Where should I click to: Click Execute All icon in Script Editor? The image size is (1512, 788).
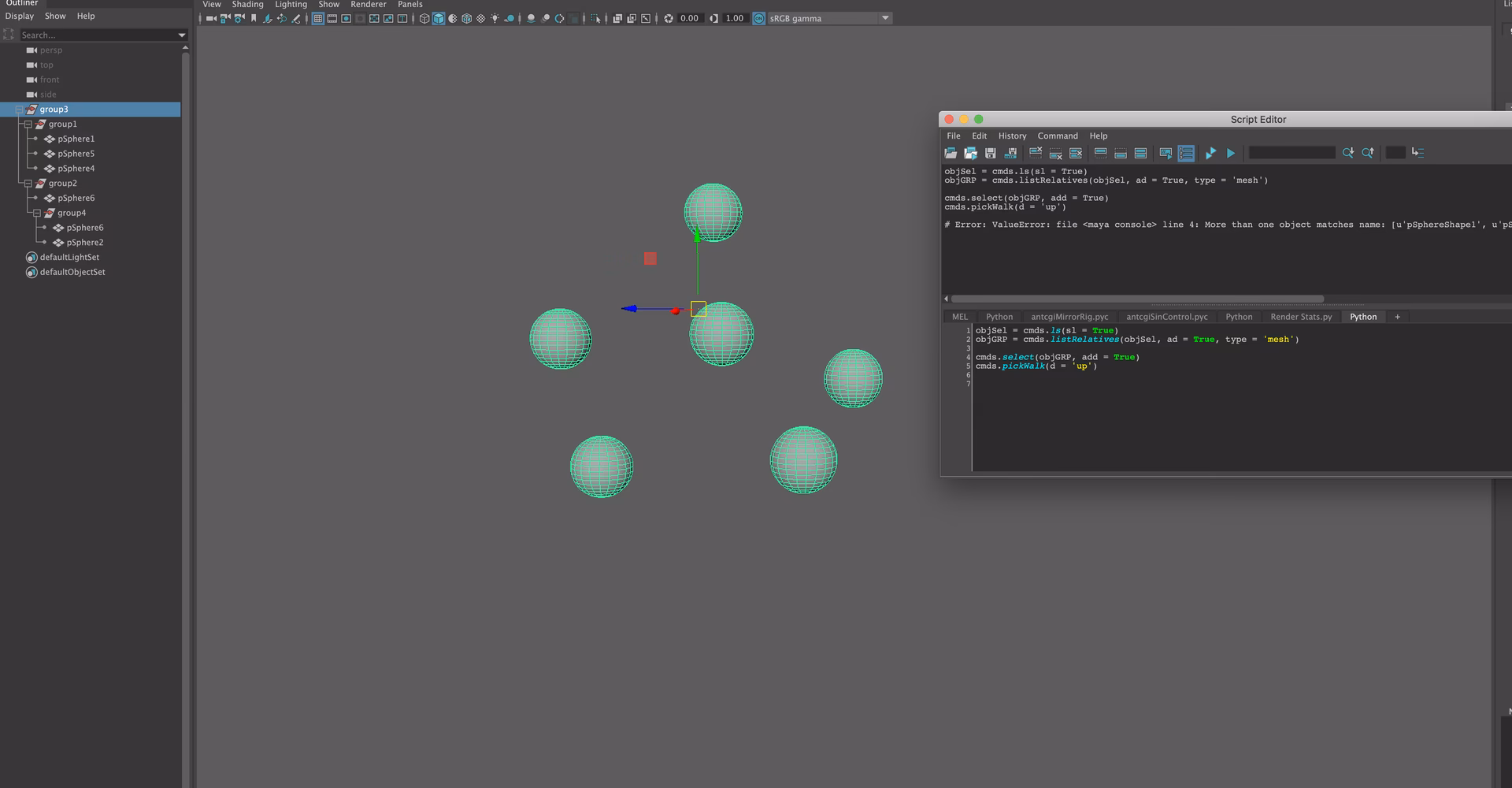1210,153
